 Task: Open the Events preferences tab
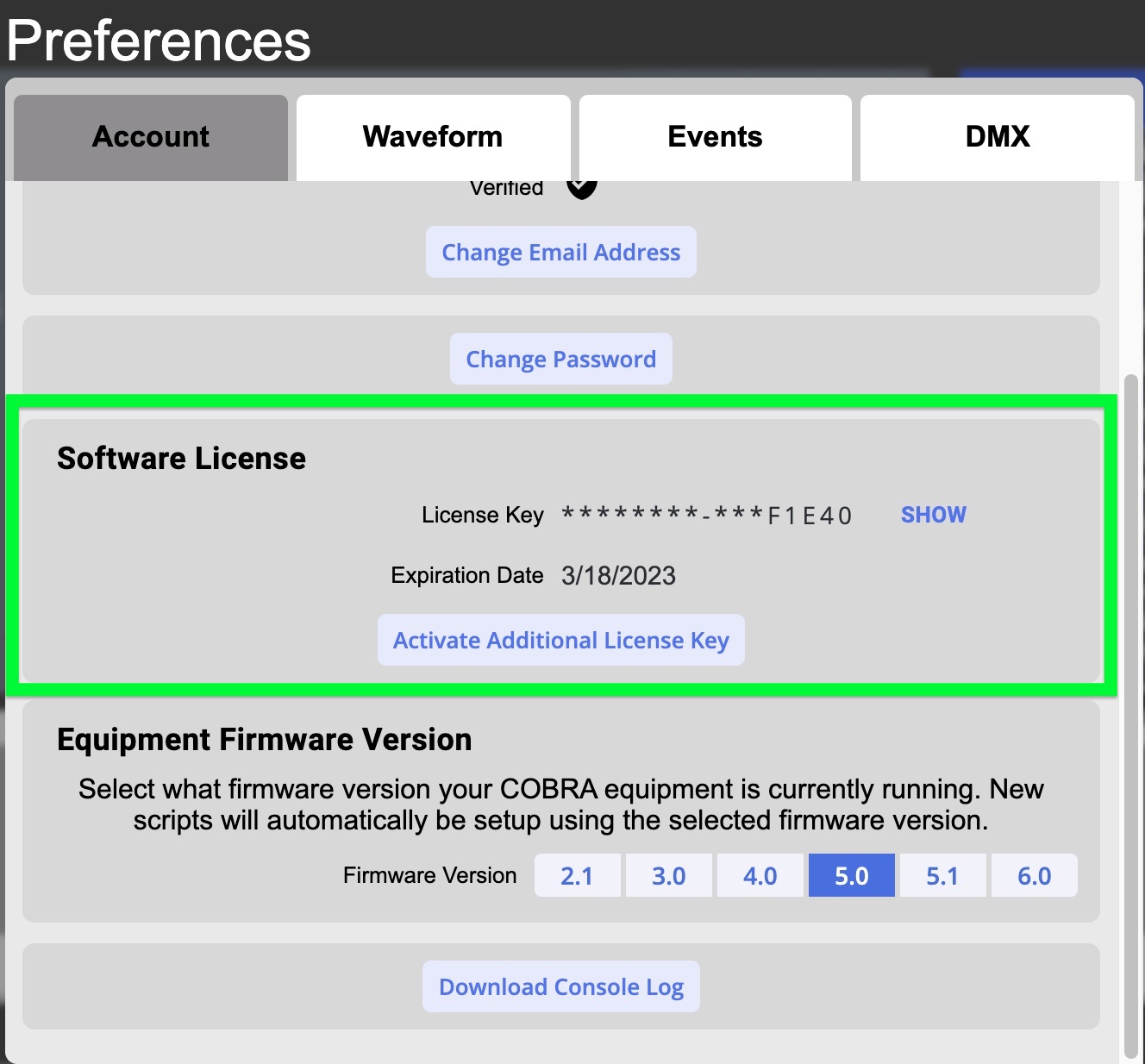click(x=715, y=137)
